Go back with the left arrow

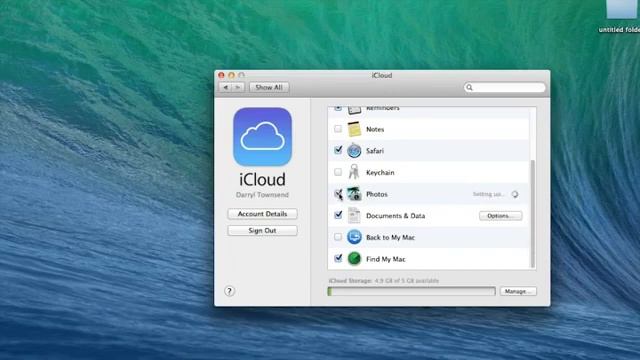226,87
